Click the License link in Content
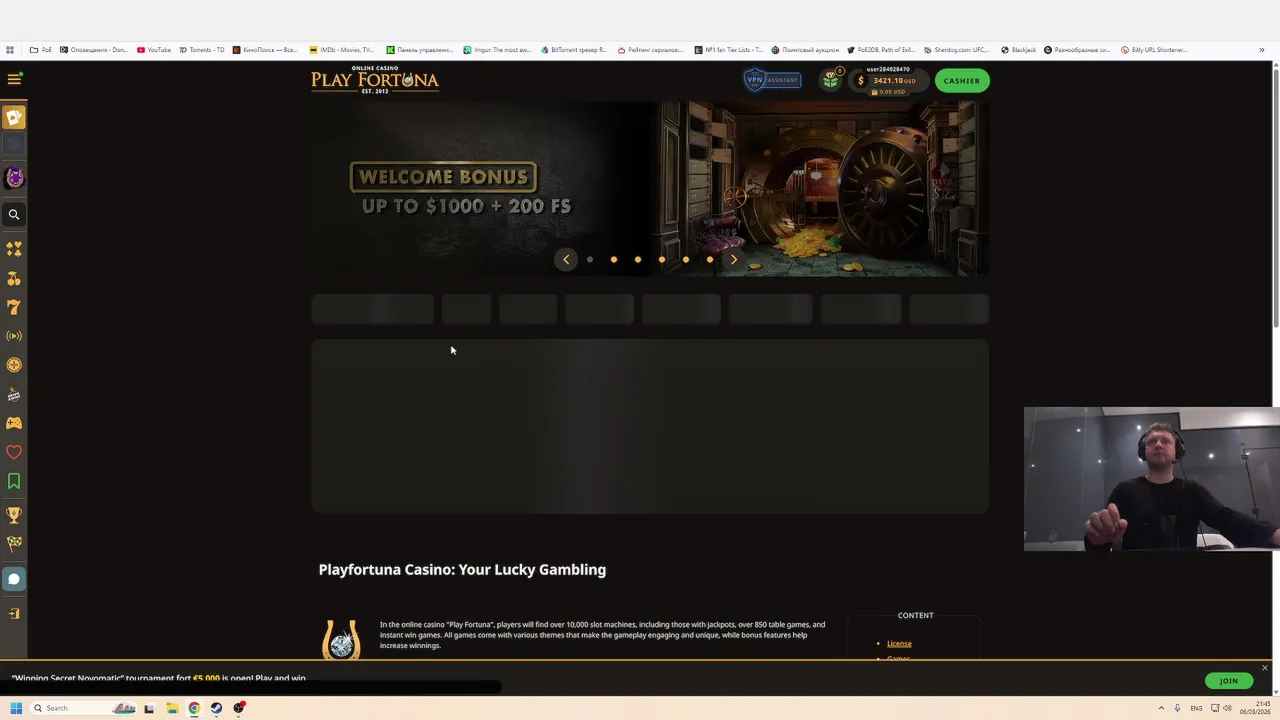The width and height of the screenshot is (1280, 720). click(x=899, y=644)
